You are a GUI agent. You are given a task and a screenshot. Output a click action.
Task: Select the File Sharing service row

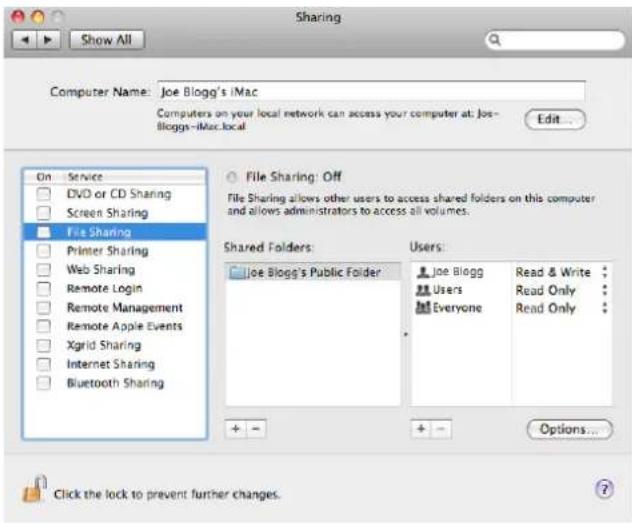(x=115, y=232)
